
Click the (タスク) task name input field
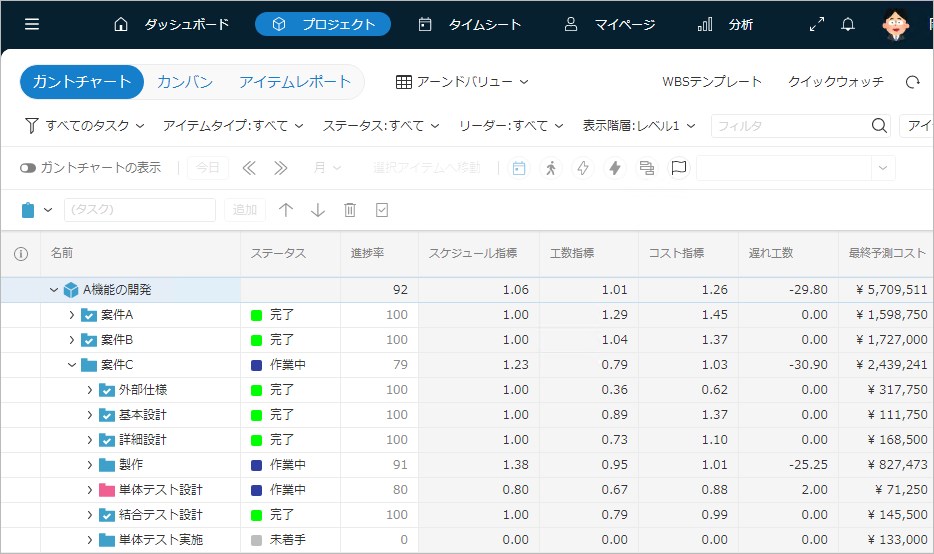pyautogui.click(x=139, y=210)
